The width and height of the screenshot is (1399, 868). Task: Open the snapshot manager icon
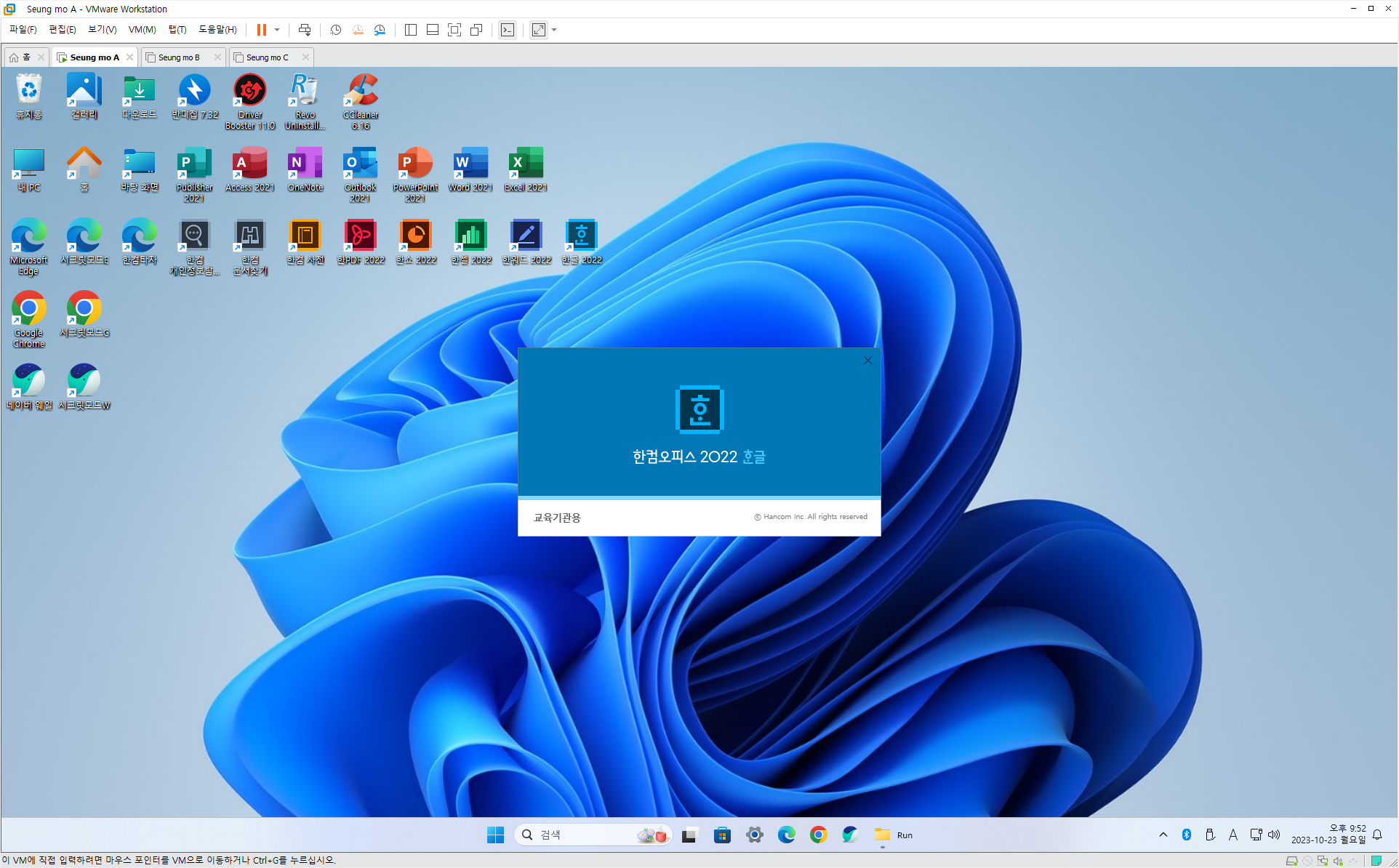click(x=380, y=30)
